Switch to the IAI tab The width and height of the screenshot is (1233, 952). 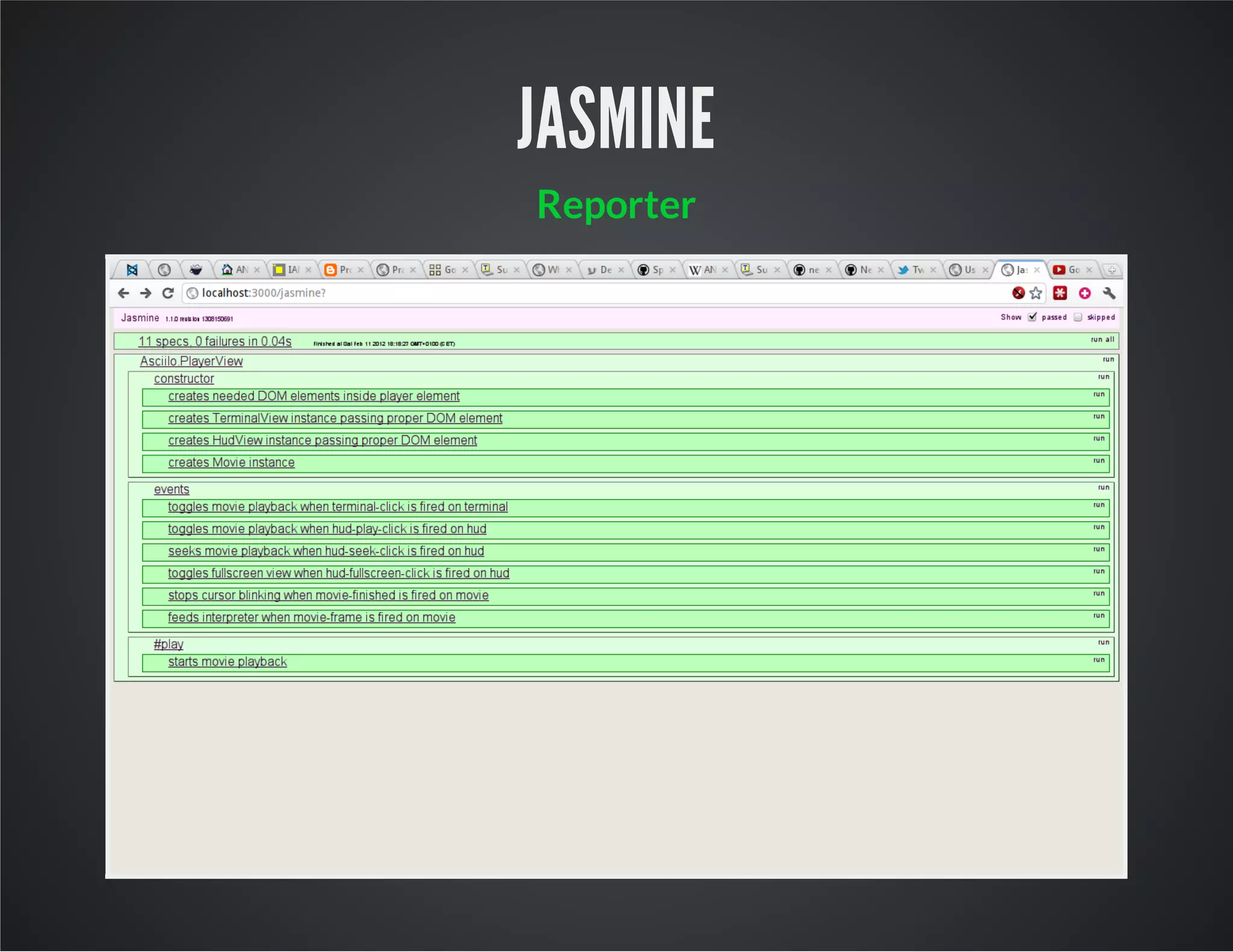point(291,270)
